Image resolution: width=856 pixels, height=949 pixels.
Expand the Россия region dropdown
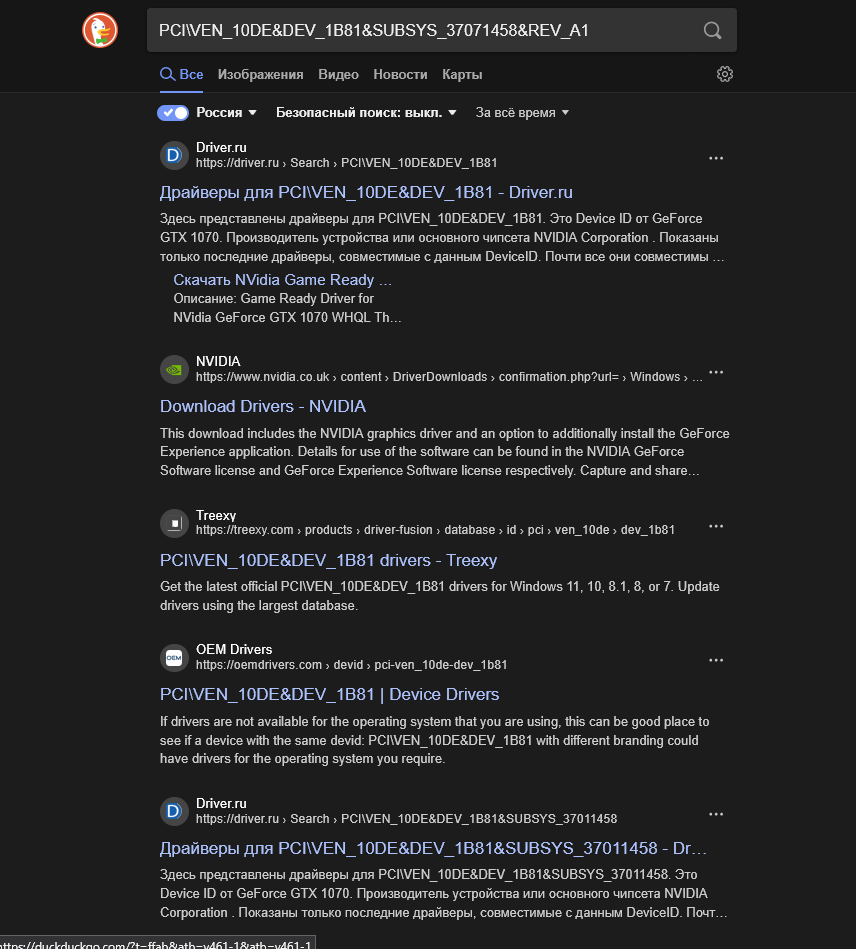(226, 113)
